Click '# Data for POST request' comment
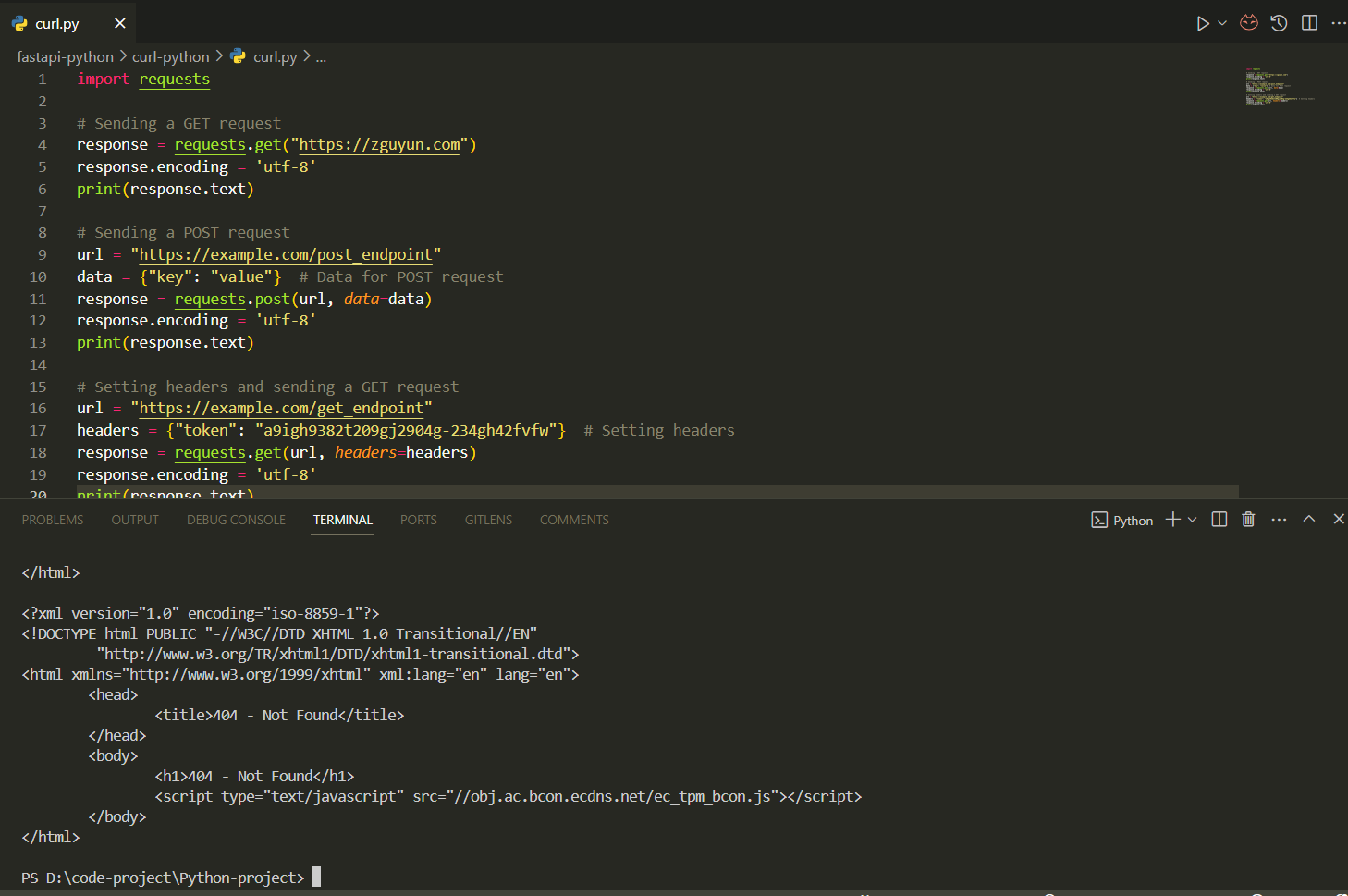Screen dimensions: 1348x896 tap(401, 276)
